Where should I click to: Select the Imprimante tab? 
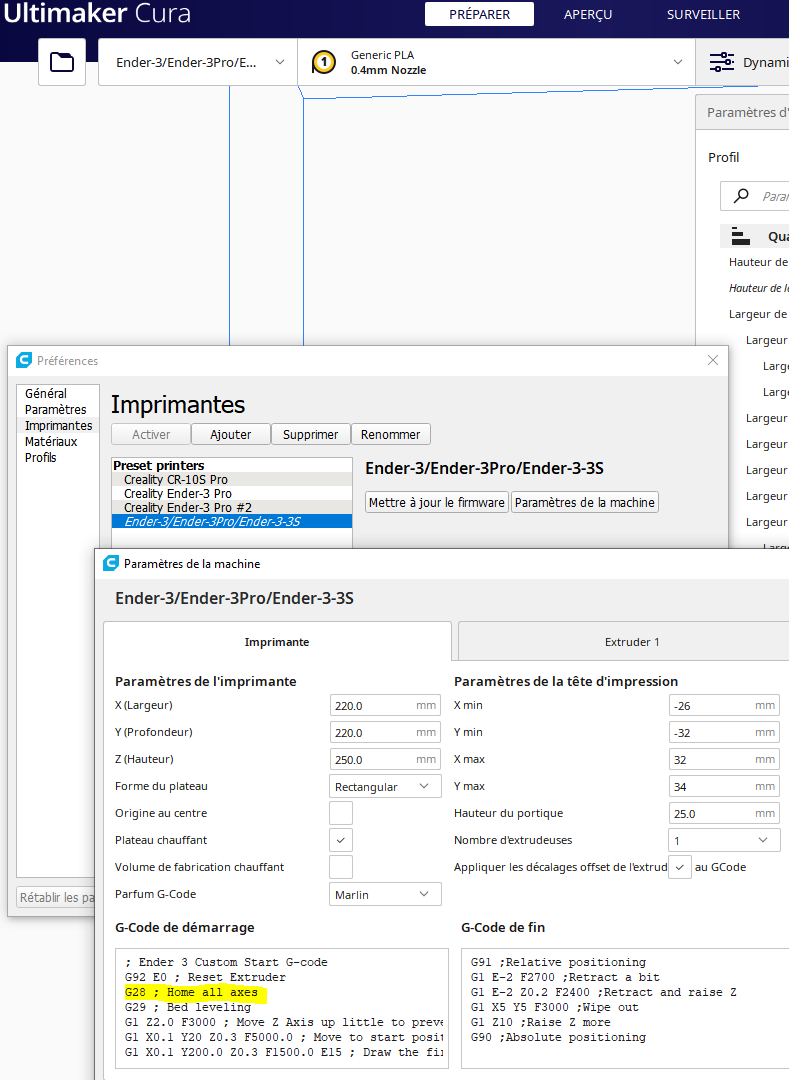pos(277,642)
